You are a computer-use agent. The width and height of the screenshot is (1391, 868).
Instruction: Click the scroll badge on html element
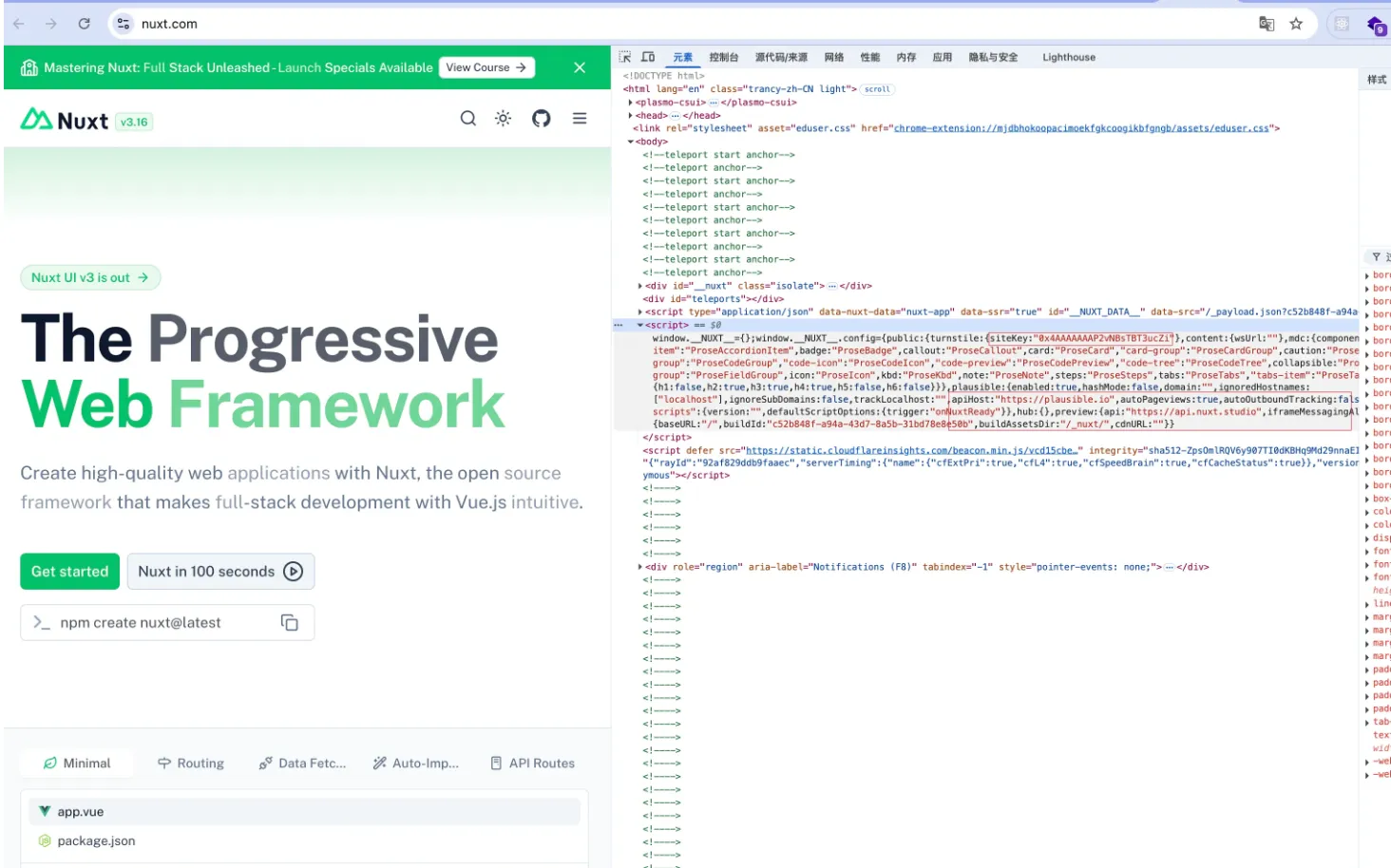pyautogui.click(x=877, y=89)
